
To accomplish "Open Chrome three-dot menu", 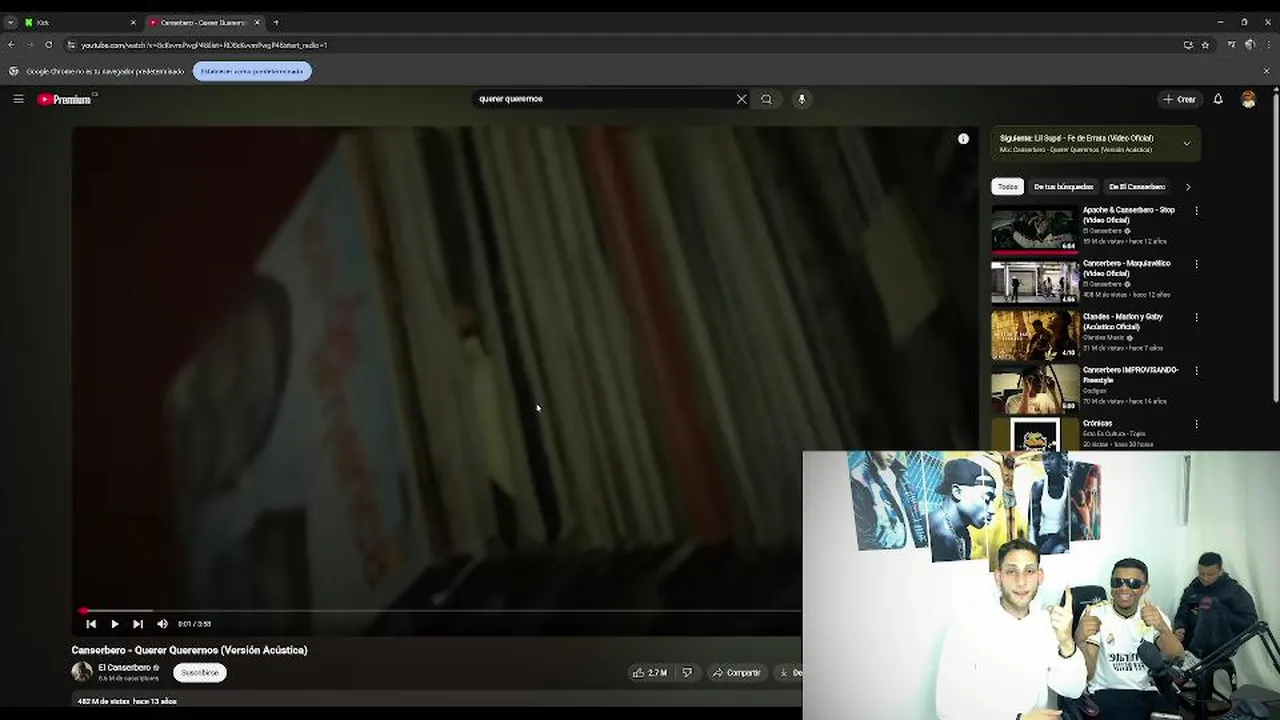I will point(1267,45).
